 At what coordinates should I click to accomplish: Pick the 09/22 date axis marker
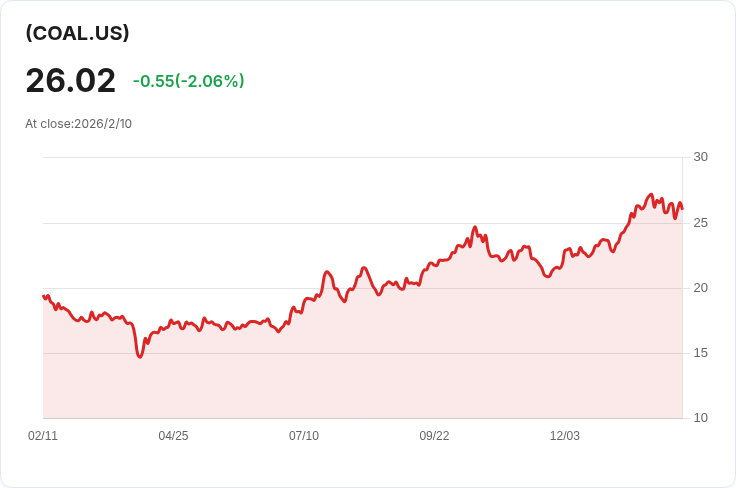pyautogui.click(x=434, y=436)
